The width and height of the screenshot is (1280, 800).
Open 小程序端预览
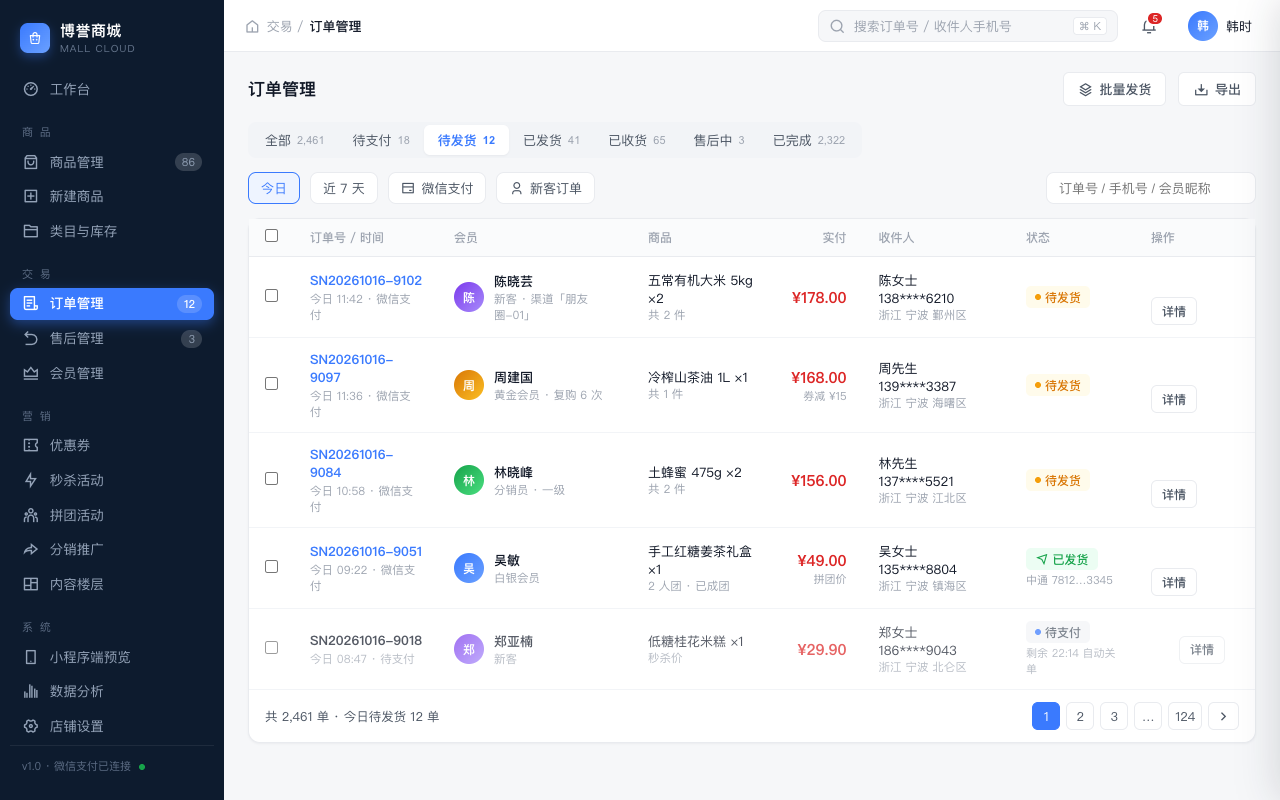[112, 657]
